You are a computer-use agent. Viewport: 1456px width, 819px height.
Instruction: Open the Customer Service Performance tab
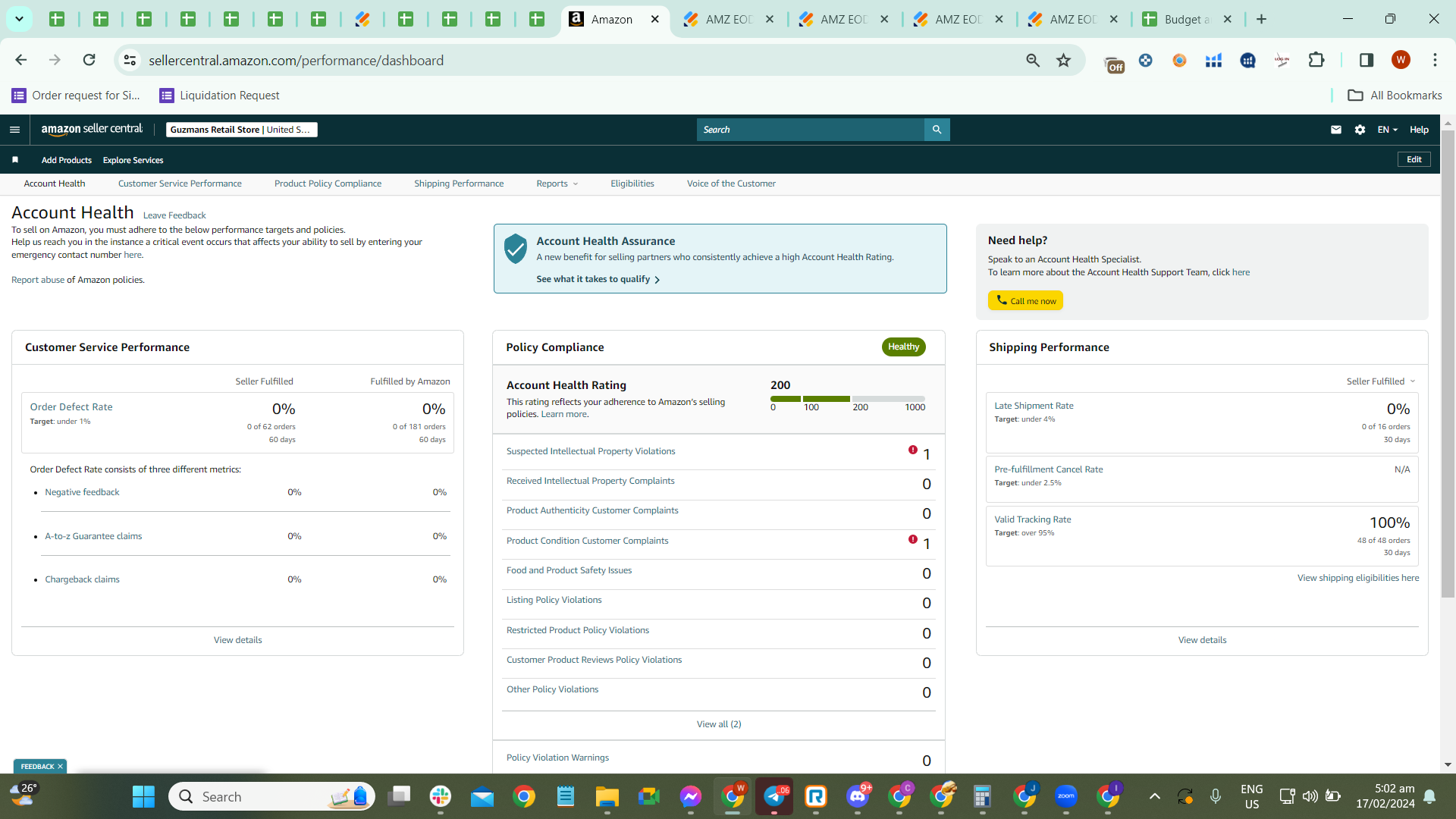pyautogui.click(x=180, y=184)
